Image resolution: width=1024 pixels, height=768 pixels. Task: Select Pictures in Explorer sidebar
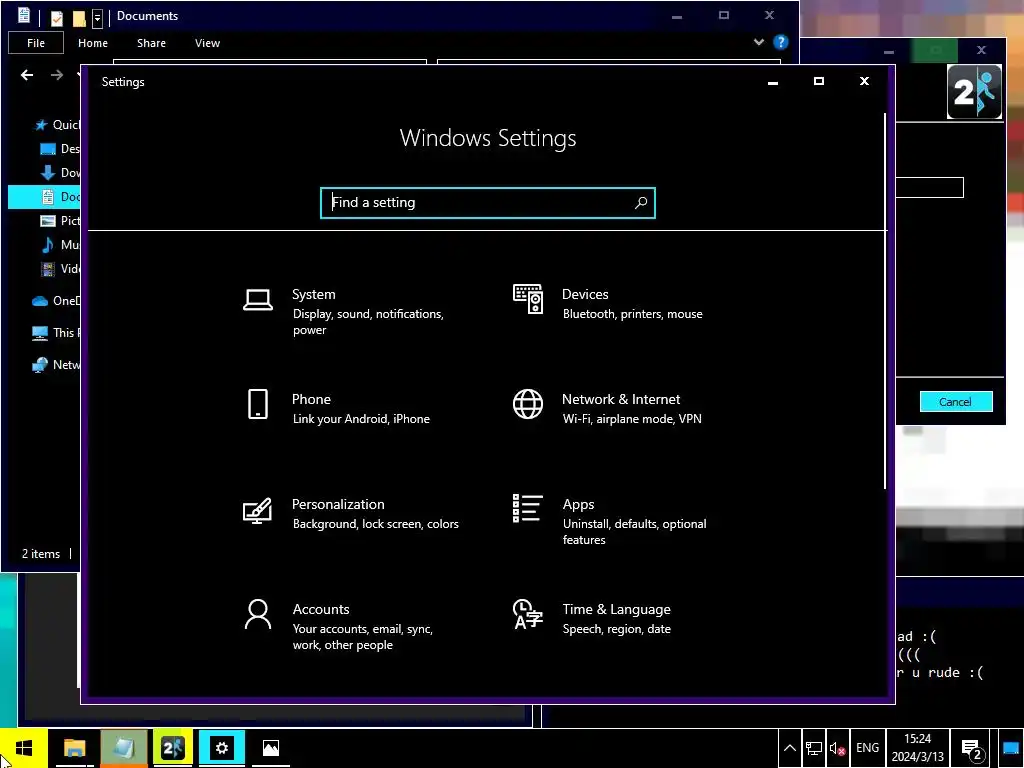[60, 221]
